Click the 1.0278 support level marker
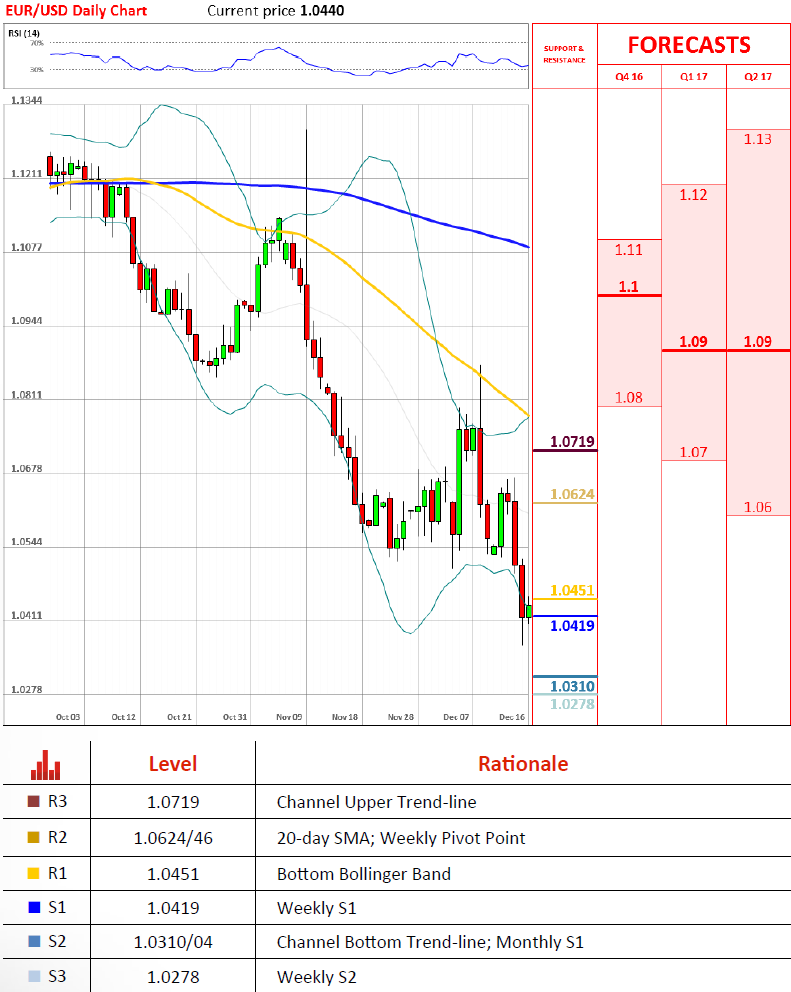This screenshot has height=992, width=791. tap(572, 704)
